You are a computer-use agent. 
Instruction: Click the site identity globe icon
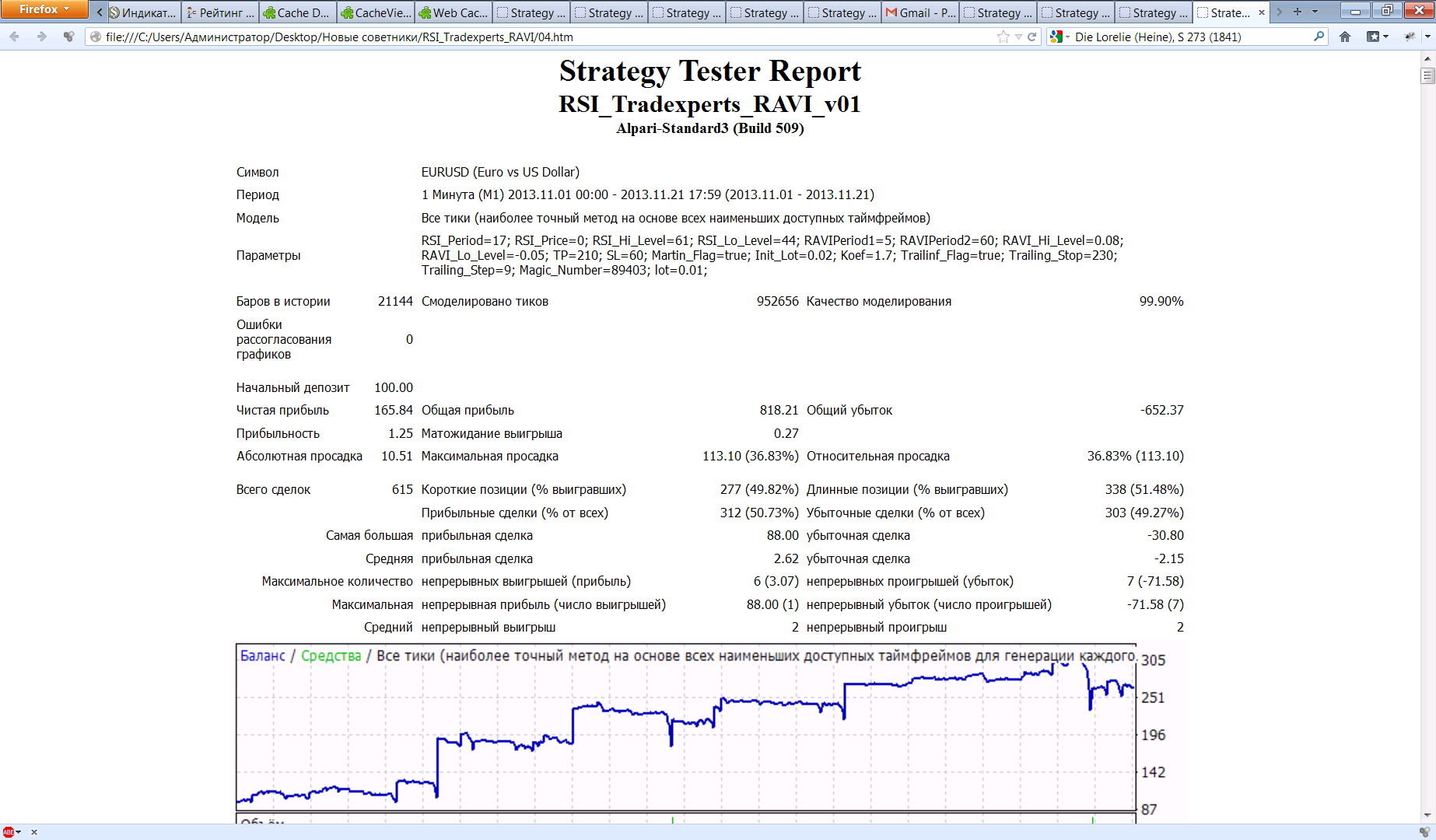tap(95, 37)
